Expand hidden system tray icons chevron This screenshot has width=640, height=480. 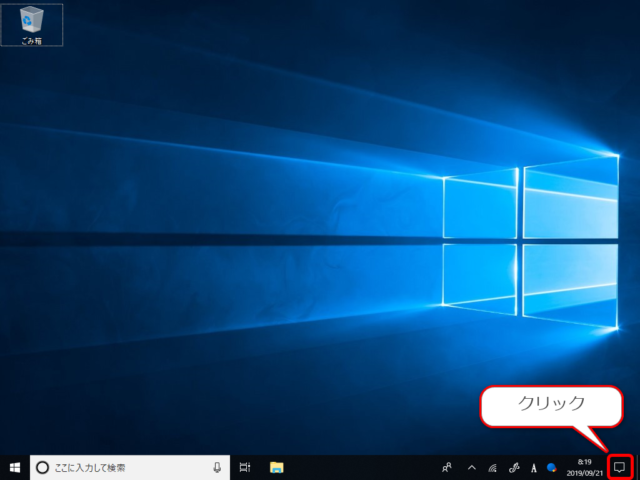472,467
